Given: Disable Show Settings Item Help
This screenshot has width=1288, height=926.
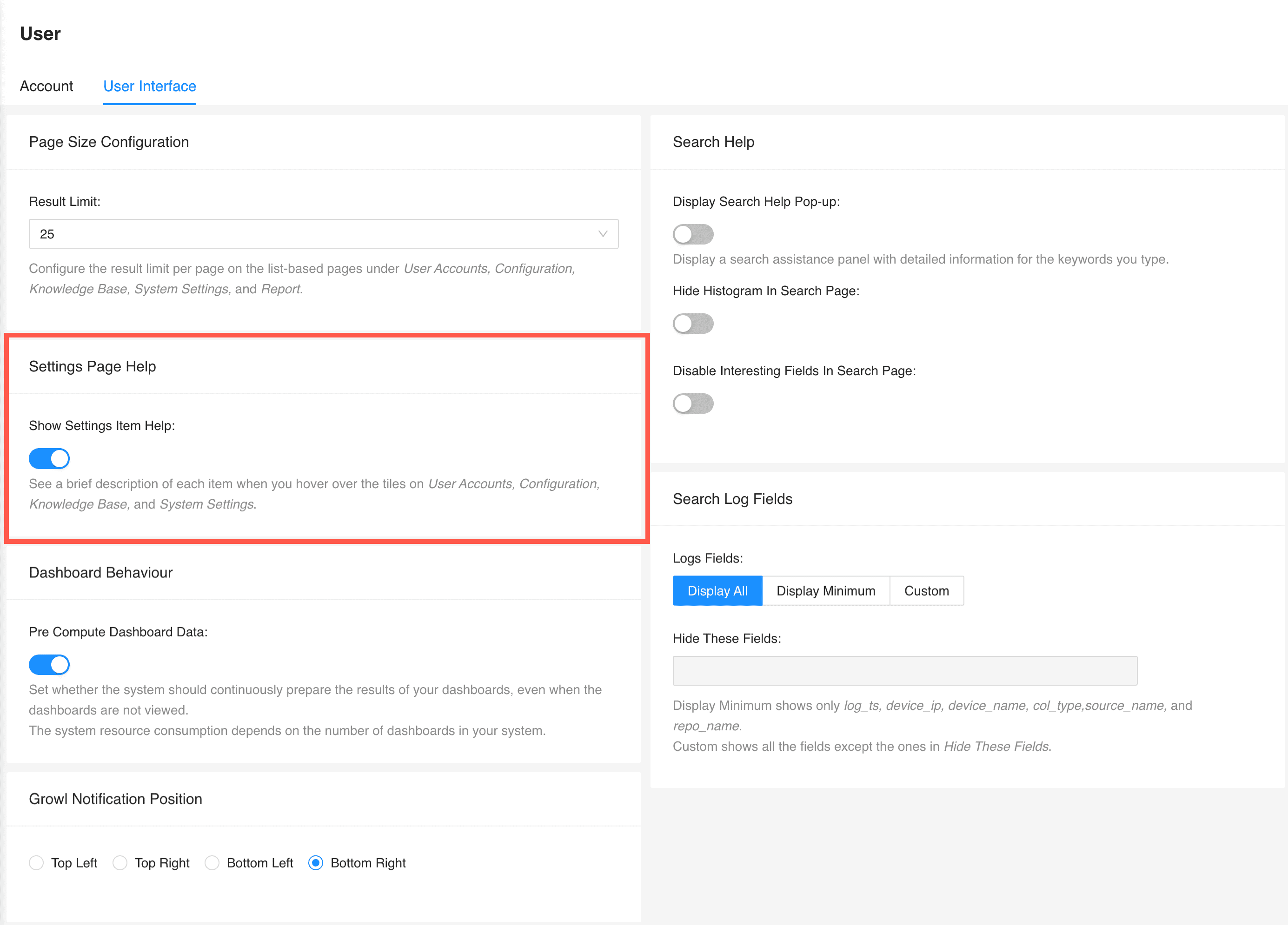Looking at the screenshot, I should click(x=49, y=458).
